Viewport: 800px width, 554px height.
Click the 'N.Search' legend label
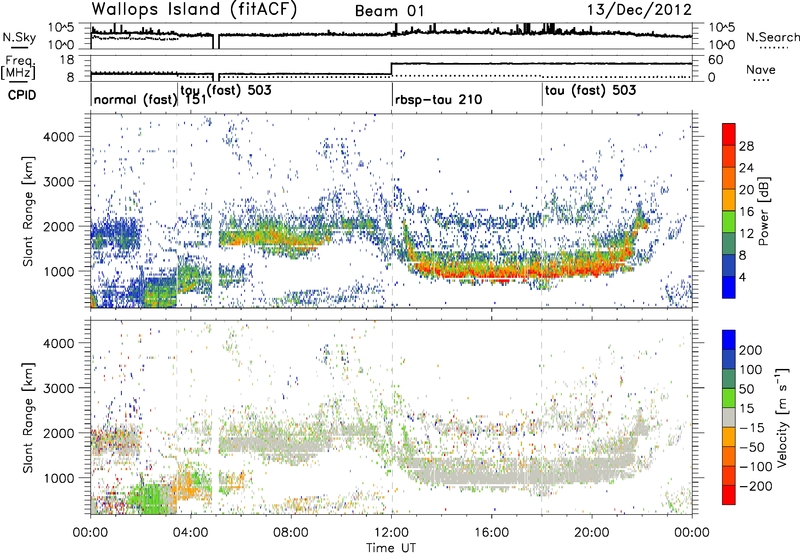click(772, 37)
